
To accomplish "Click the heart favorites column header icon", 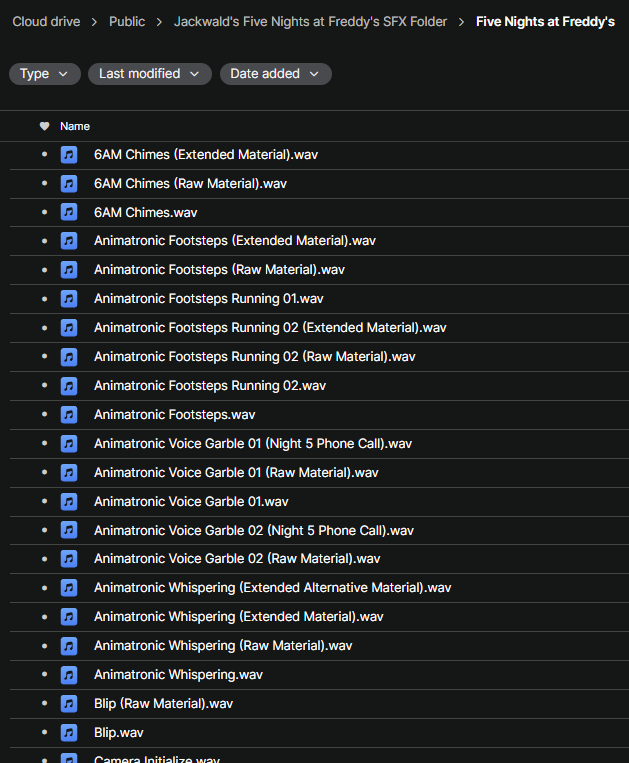I will pyautogui.click(x=44, y=127).
